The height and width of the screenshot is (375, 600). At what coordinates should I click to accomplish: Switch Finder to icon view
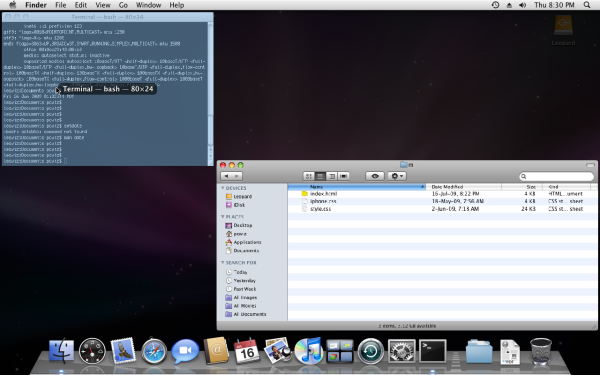308,176
